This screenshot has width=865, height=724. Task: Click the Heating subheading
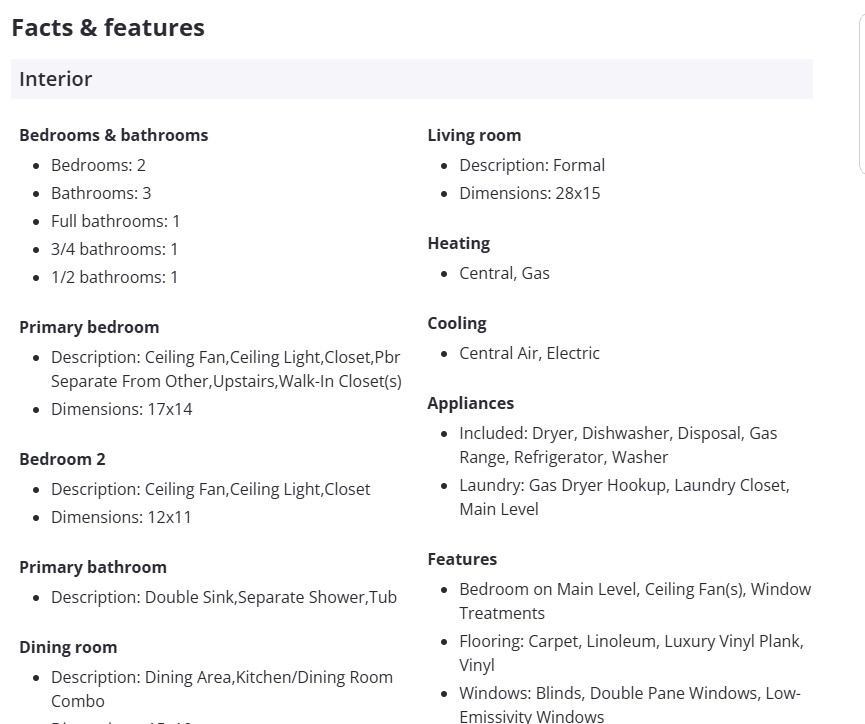[458, 243]
